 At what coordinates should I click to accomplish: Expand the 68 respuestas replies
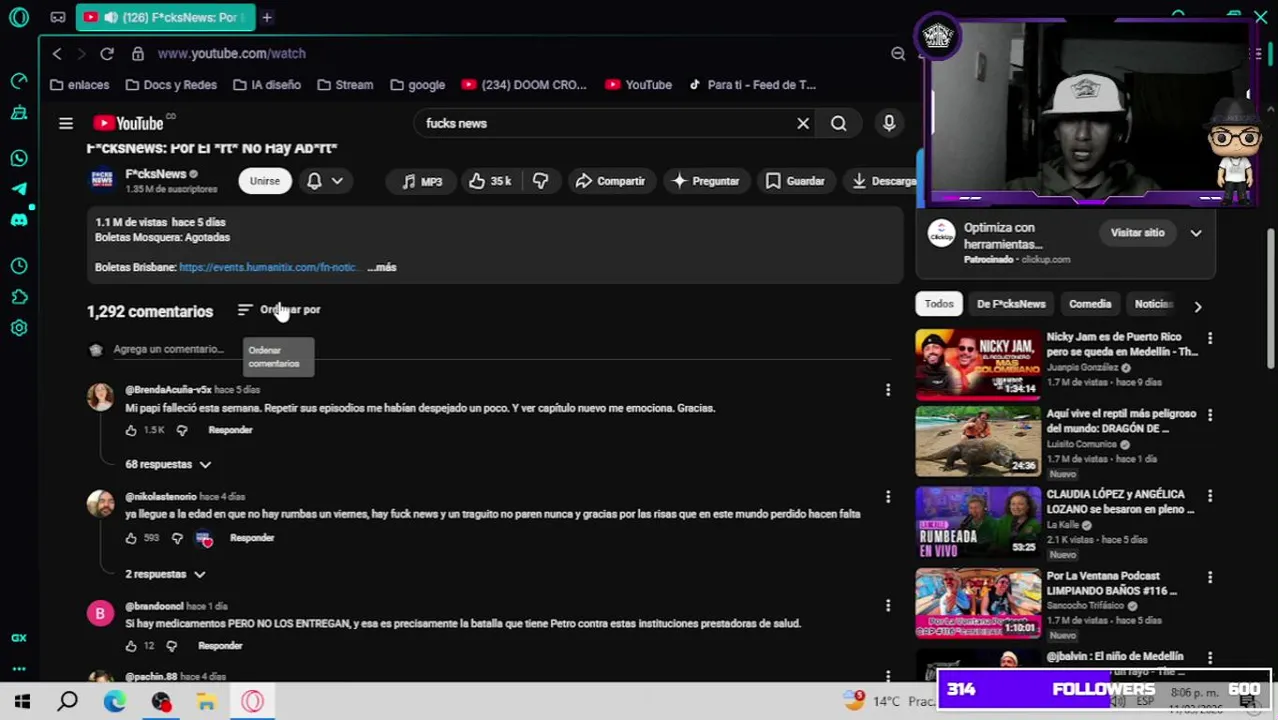coord(168,464)
